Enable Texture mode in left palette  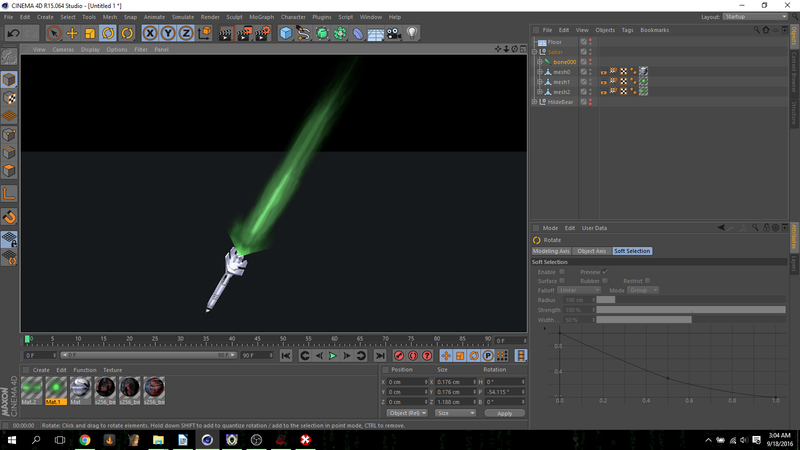[9, 98]
